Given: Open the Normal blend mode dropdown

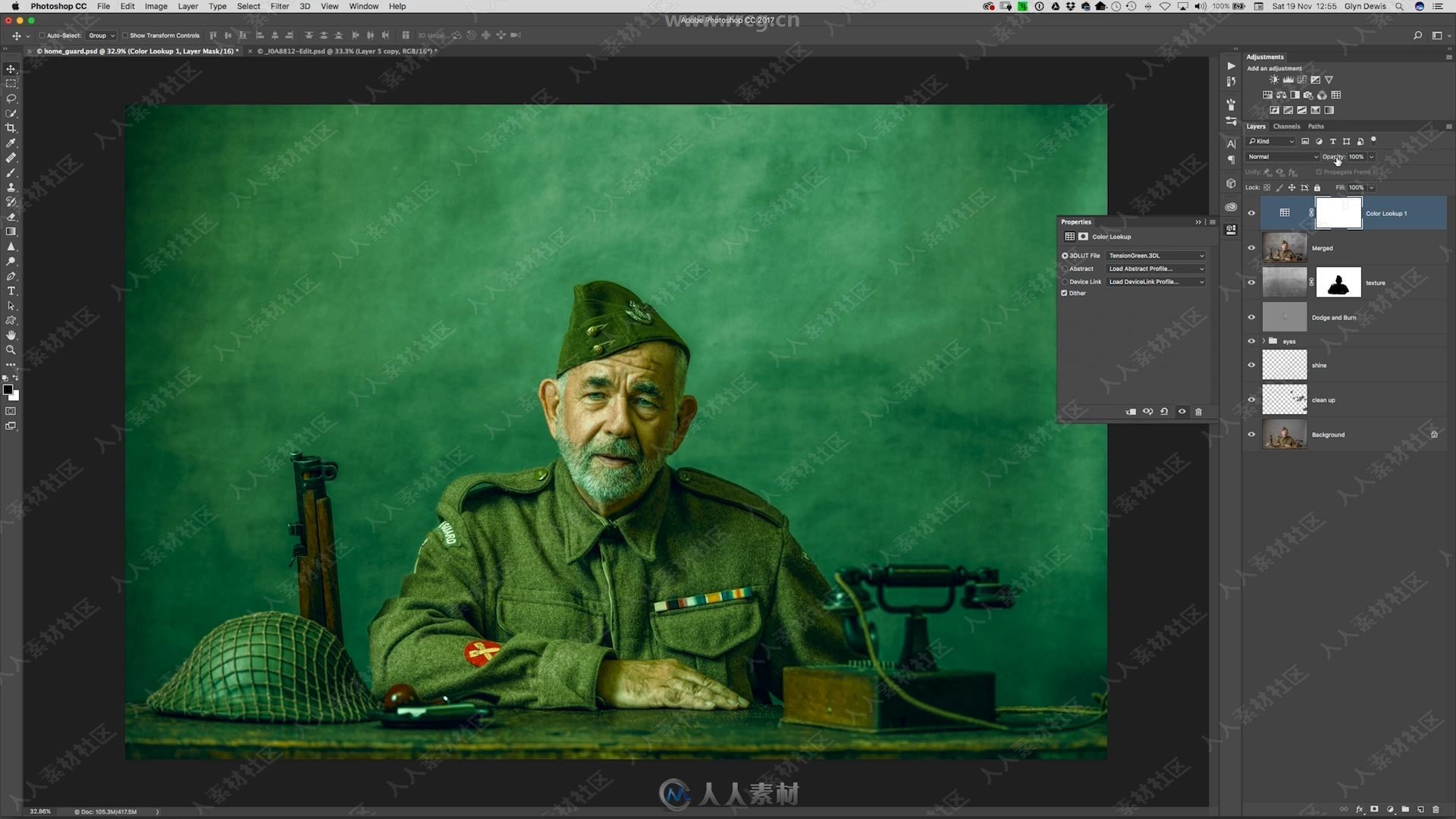Looking at the screenshot, I should 1282,157.
